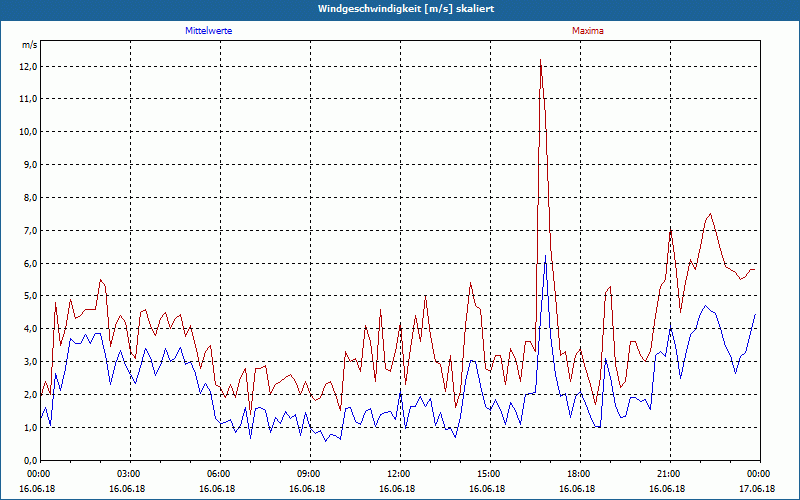
Task: Click the 12:00 time axis label
Action: (x=400, y=474)
